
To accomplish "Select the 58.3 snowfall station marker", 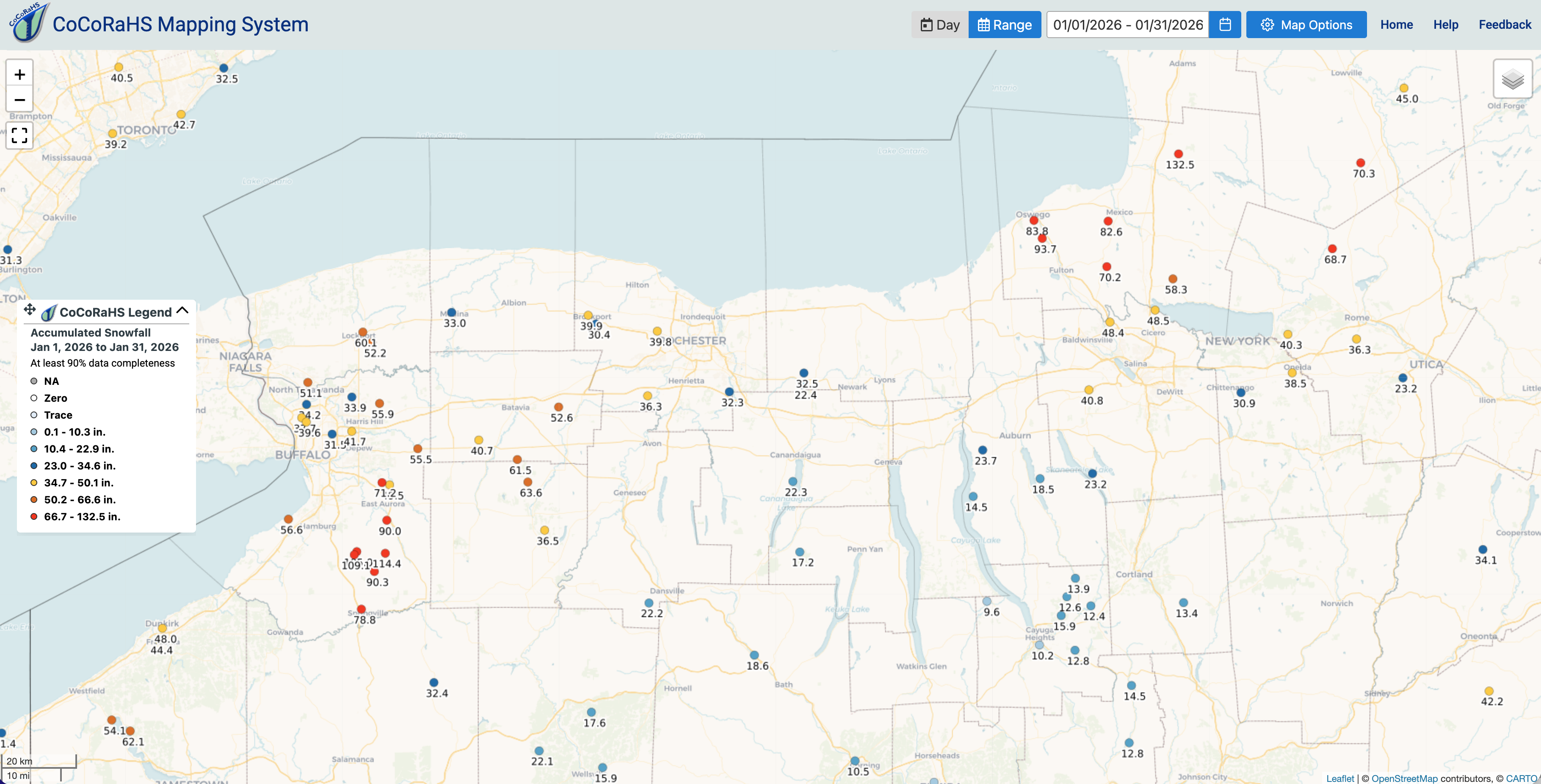I will tap(1173, 279).
